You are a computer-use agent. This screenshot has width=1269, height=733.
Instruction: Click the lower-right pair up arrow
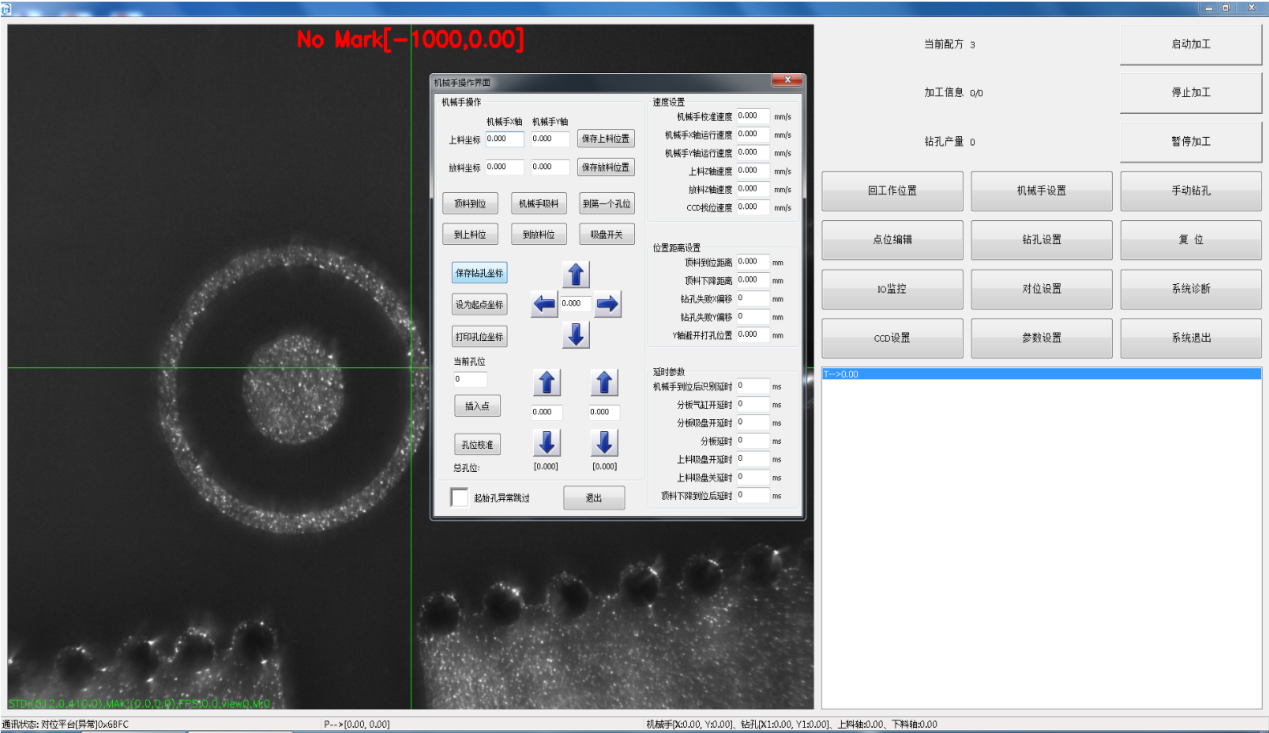[x=604, y=382]
